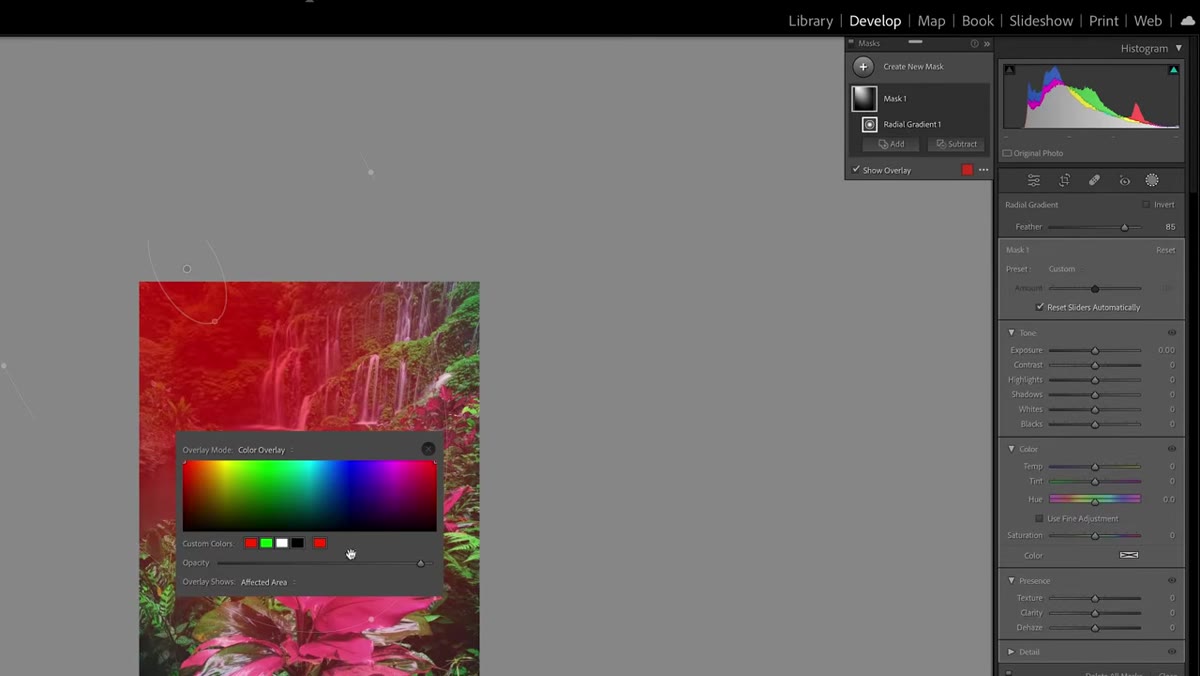Choose the white custom color swatch
This screenshot has height=676, width=1200.
[x=282, y=543]
